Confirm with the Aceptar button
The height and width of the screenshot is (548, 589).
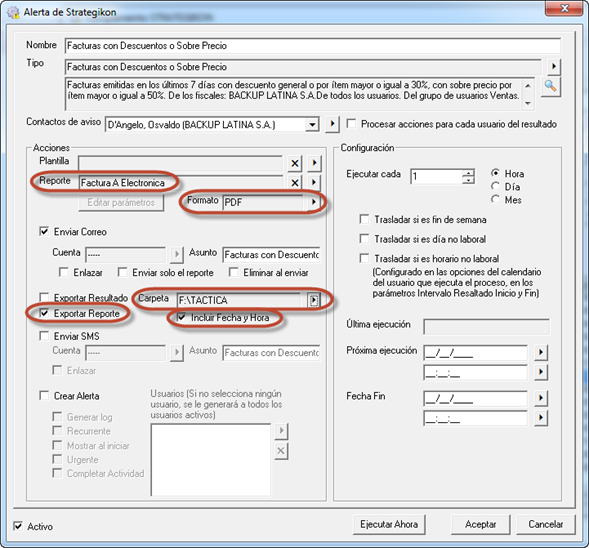[x=480, y=524]
